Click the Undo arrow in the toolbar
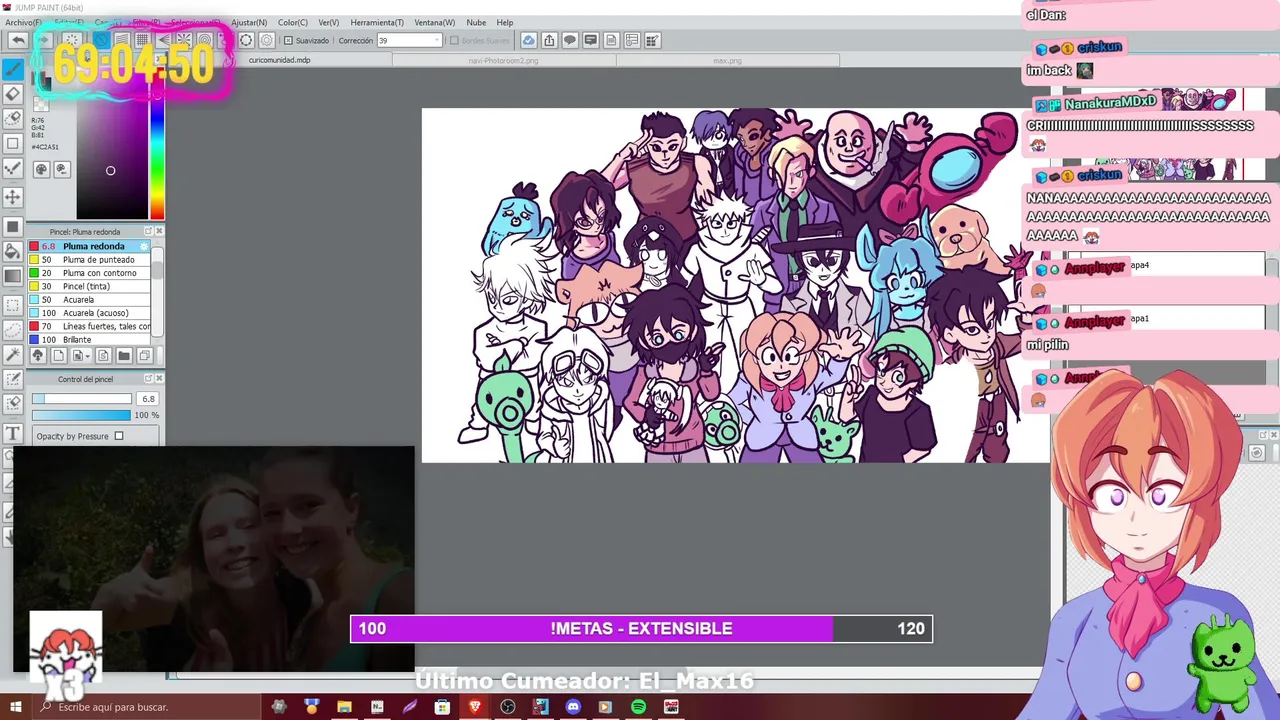1280x720 pixels. pyautogui.click(x=18, y=40)
